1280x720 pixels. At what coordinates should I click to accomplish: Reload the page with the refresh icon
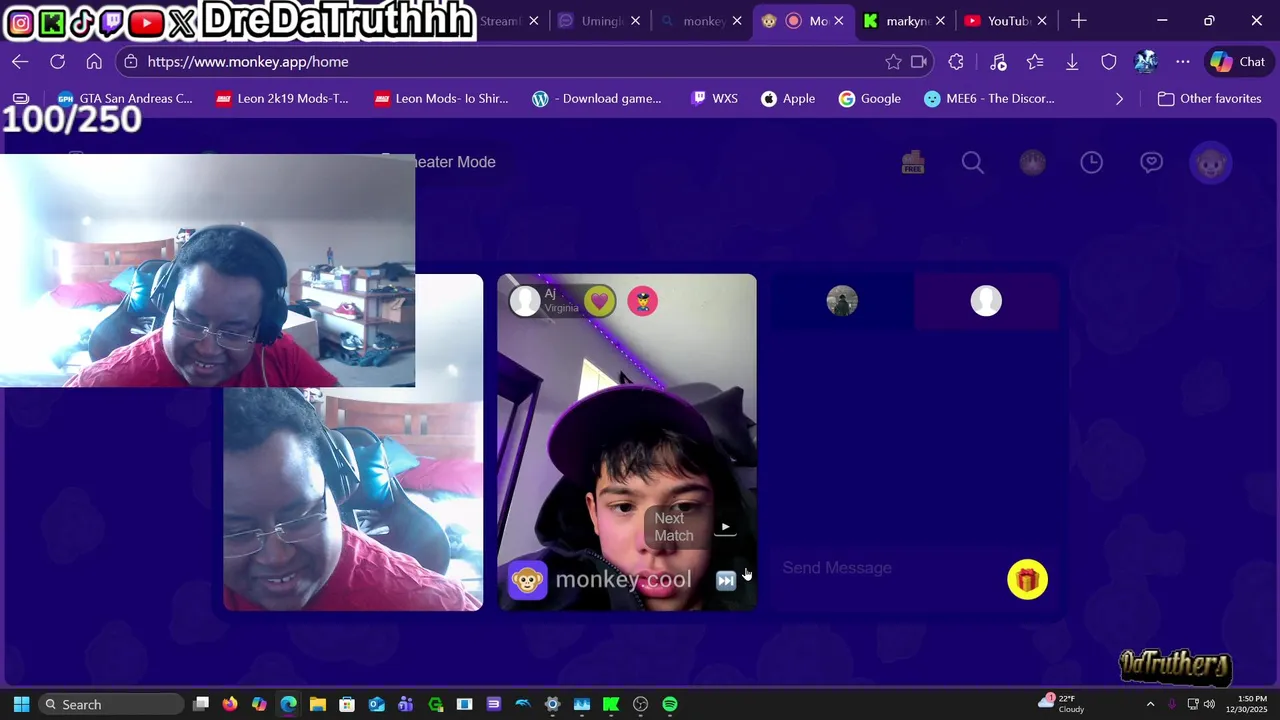point(57,62)
